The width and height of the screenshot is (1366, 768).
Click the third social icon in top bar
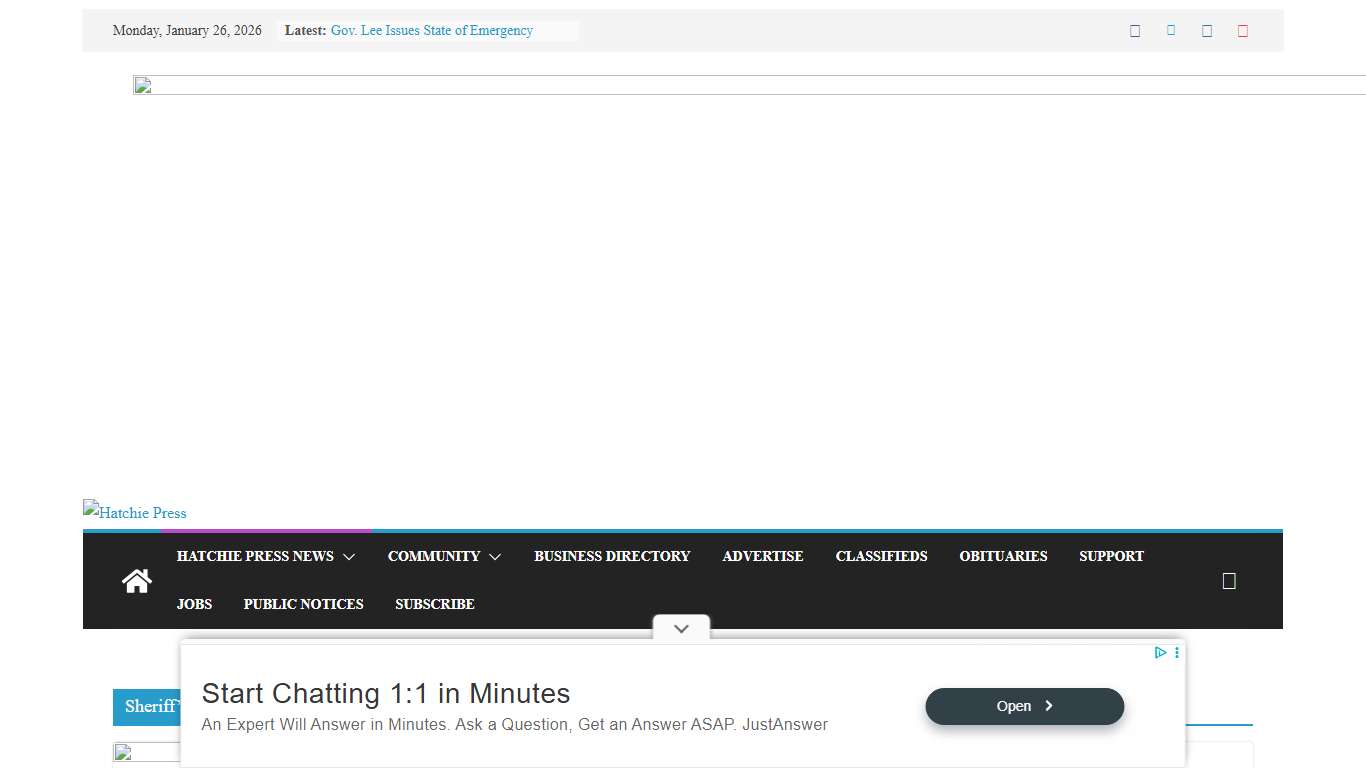point(1207,31)
